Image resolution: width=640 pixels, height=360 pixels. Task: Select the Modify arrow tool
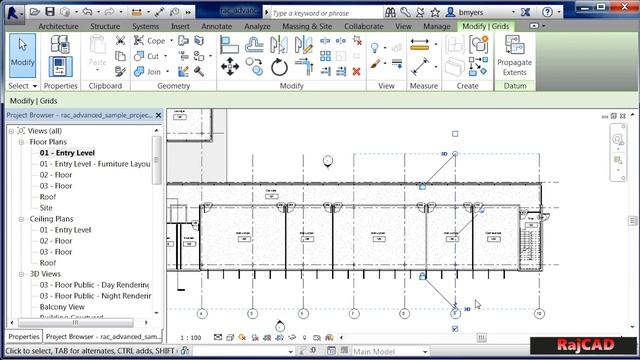click(22, 56)
